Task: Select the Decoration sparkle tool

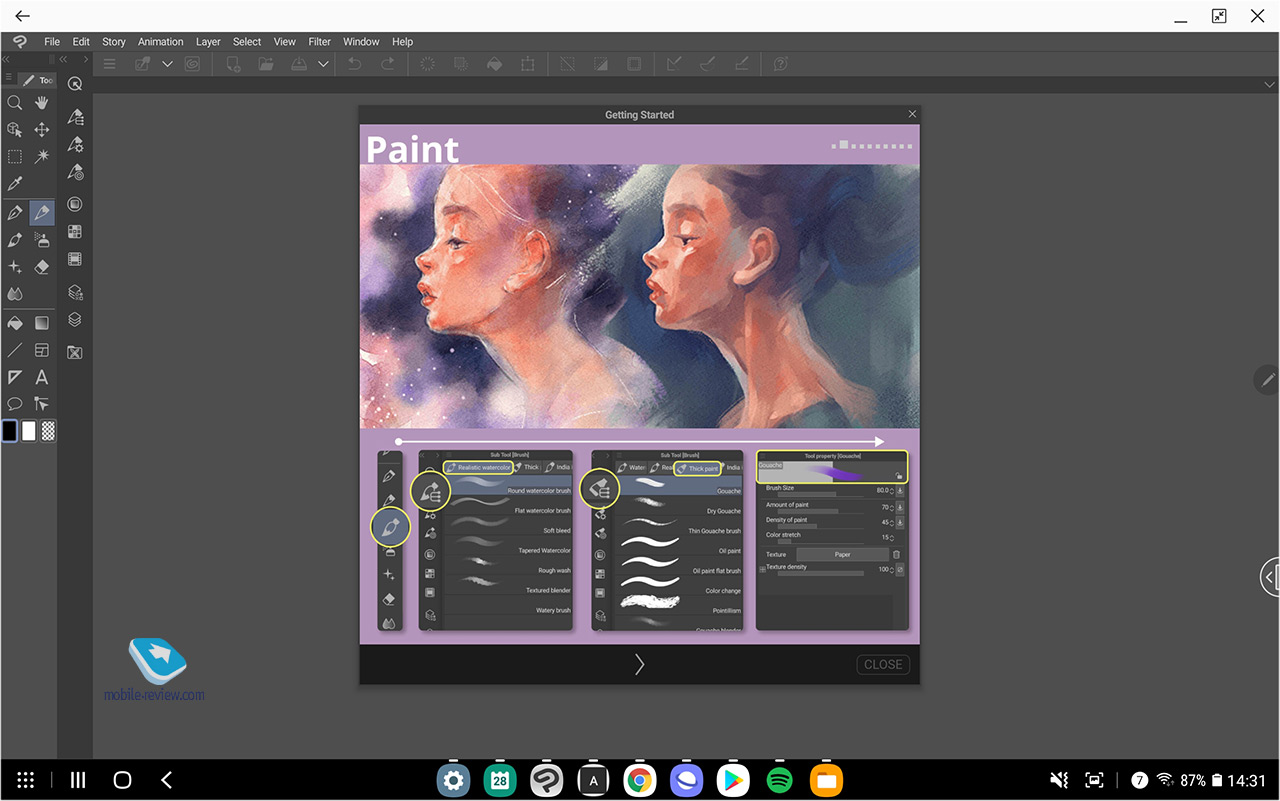Action: click(x=14, y=267)
